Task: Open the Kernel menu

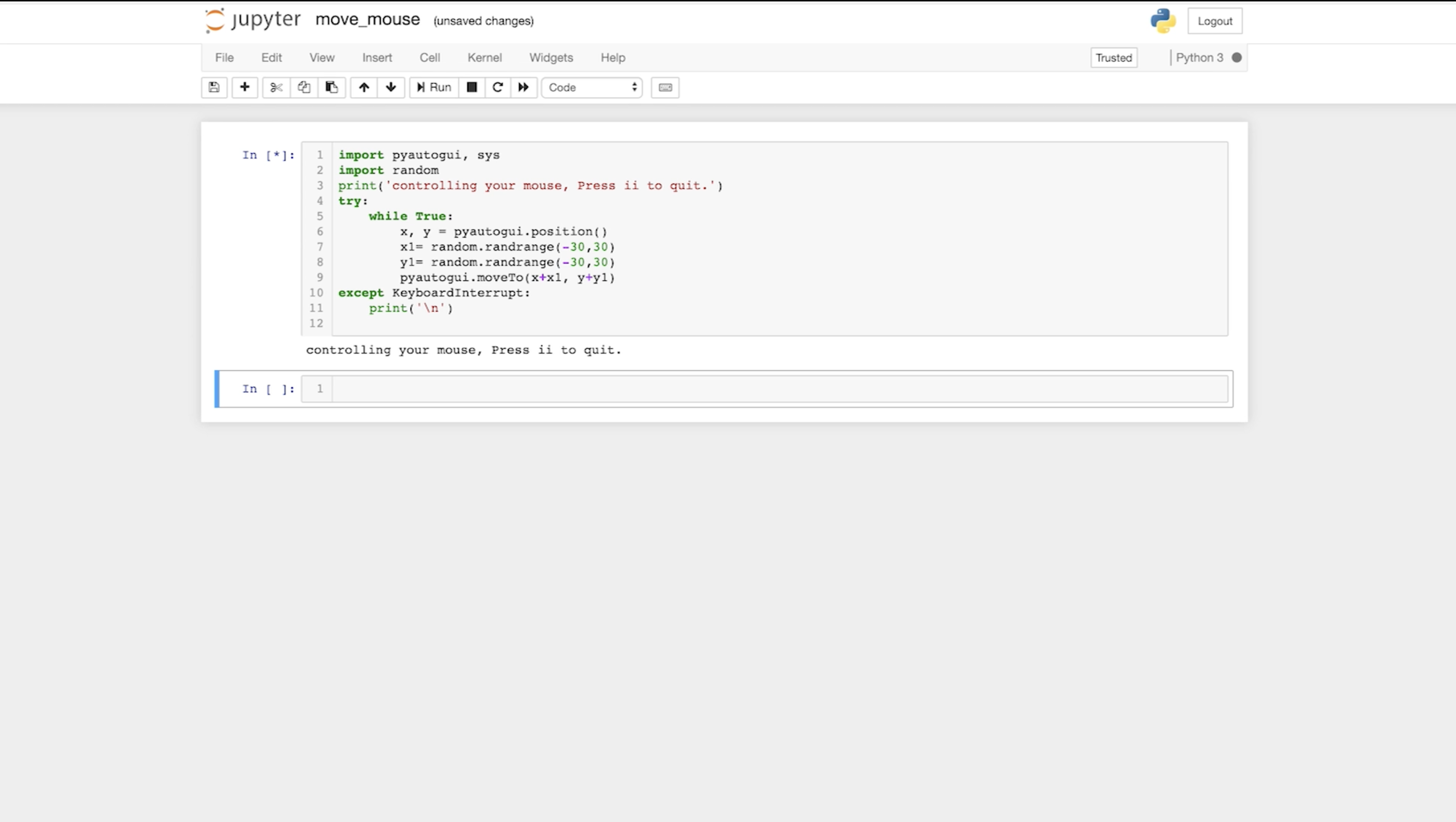Action: click(484, 58)
